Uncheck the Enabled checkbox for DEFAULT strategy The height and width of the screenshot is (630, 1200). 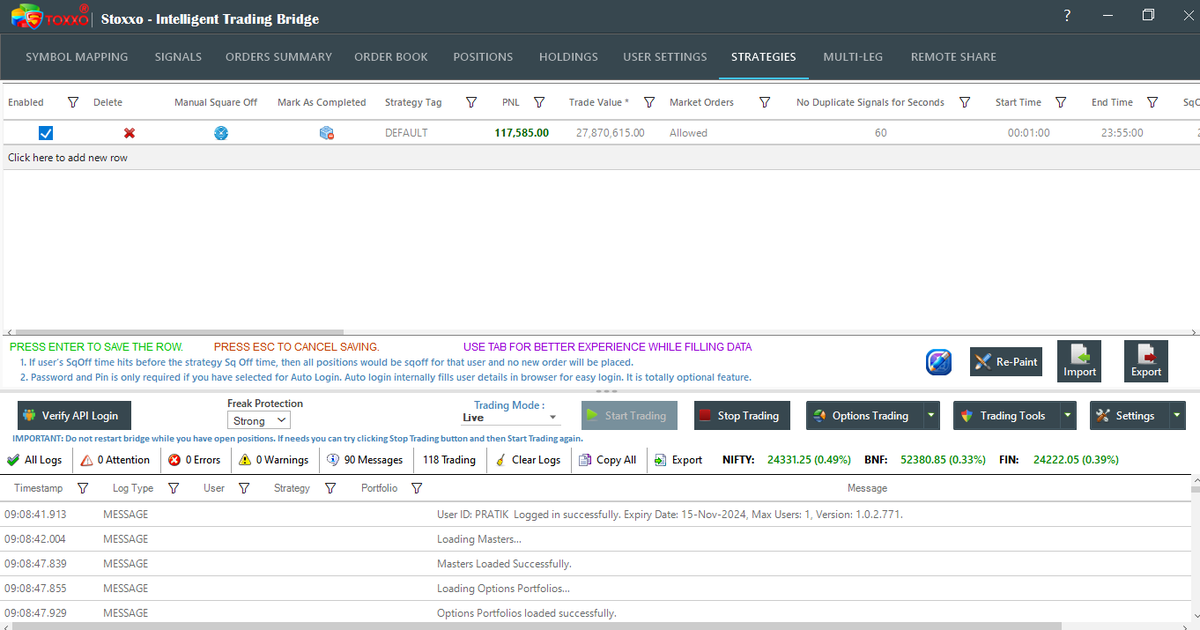(x=46, y=133)
